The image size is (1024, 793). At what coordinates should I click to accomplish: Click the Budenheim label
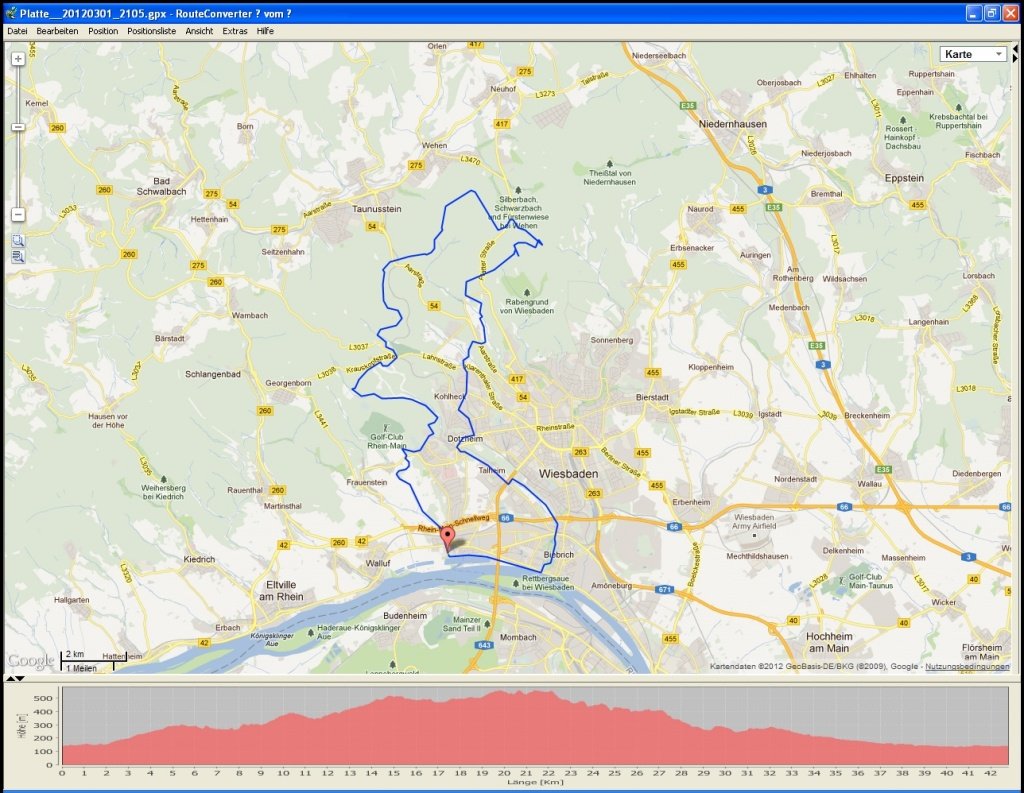405,615
